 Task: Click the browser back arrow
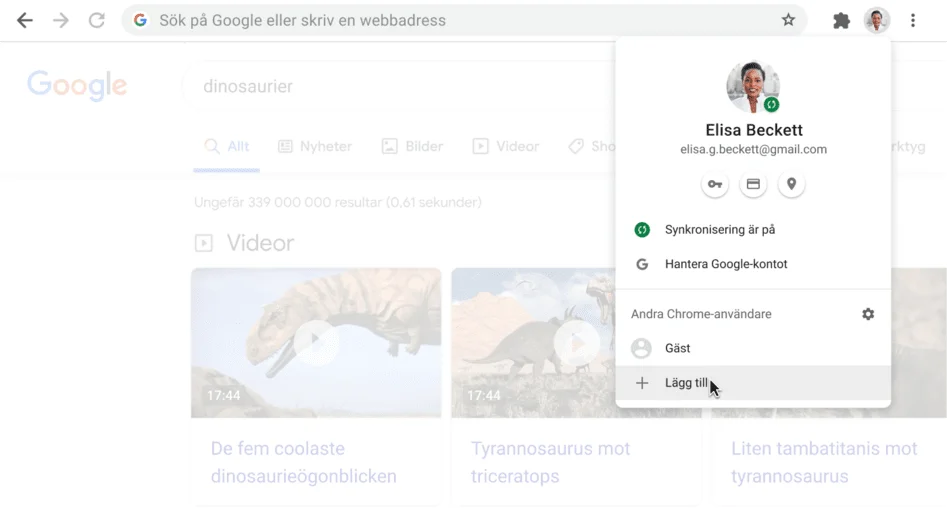[25, 20]
